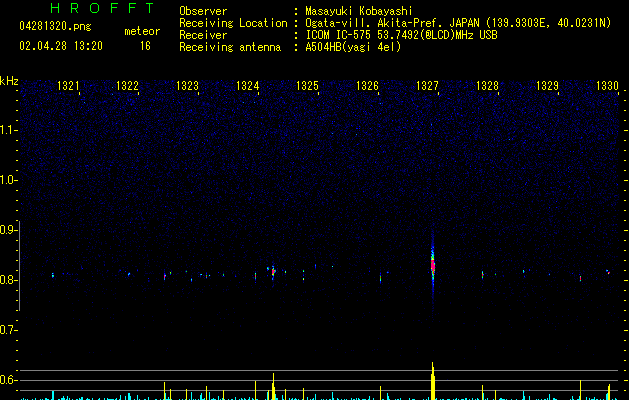Click the 1.0 frequency axis label
The height and width of the screenshot is (400, 629).
[8, 180]
